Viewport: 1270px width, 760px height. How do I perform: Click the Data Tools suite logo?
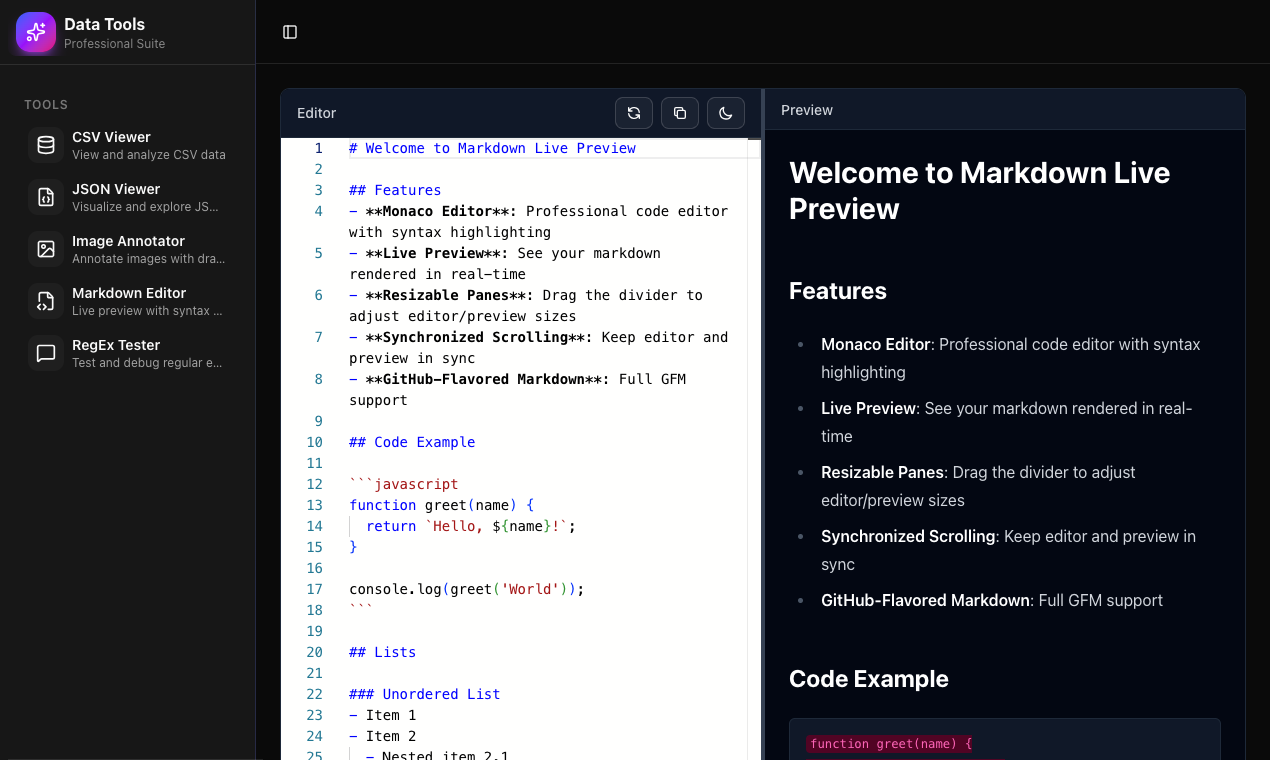pos(35,32)
